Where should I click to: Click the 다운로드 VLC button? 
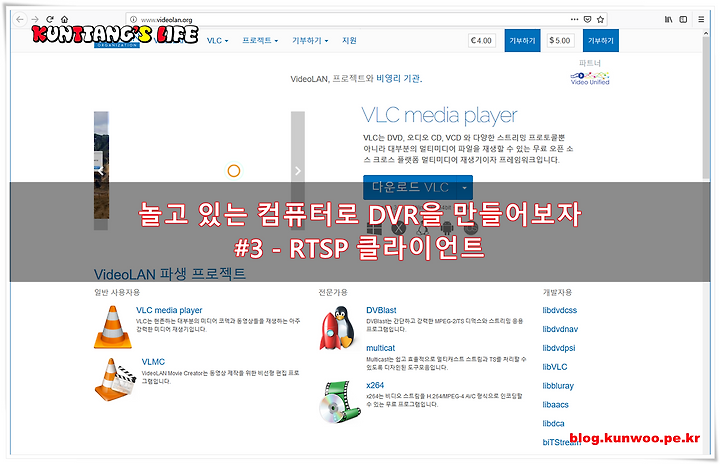point(410,187)
